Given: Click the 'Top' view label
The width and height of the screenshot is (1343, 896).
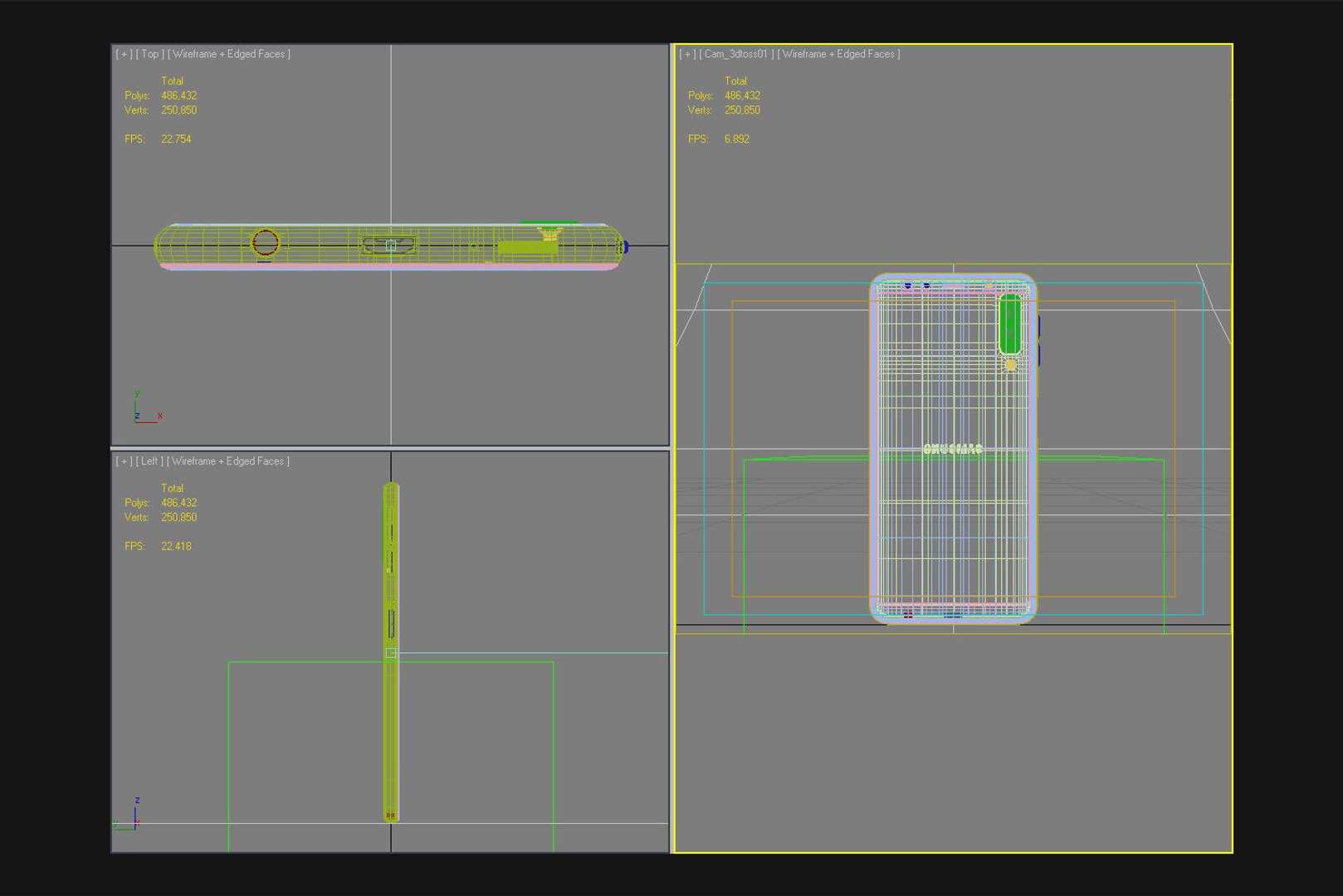Looking at the screenshot, I should (x=150, y=54).
